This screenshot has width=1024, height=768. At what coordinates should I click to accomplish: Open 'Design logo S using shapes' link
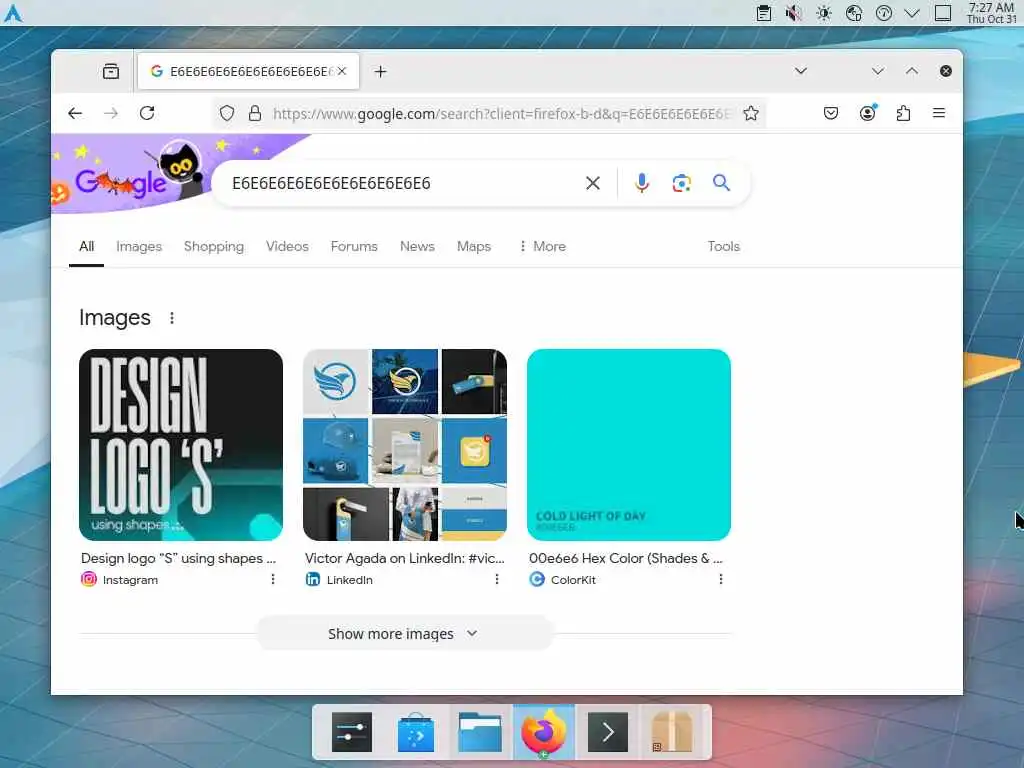[178, 558]
